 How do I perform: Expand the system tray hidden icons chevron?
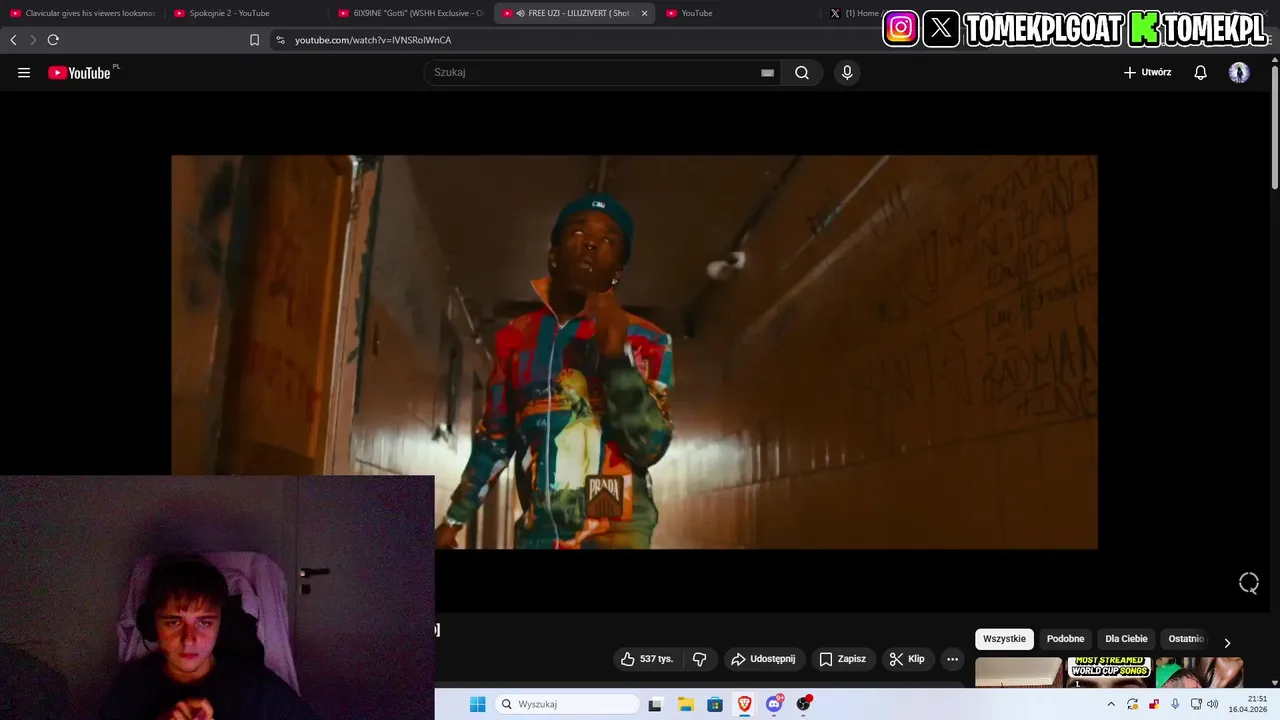click(1111, 704)
